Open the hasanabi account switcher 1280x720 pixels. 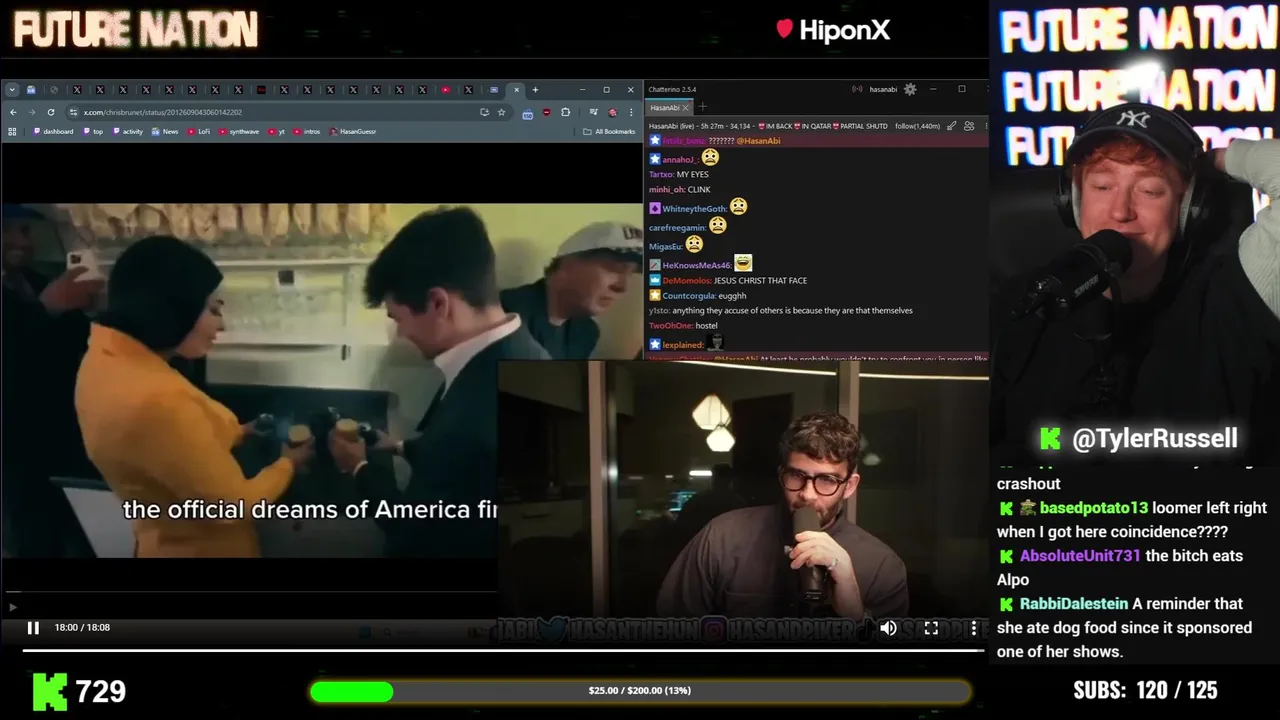[x=883, y=89]
